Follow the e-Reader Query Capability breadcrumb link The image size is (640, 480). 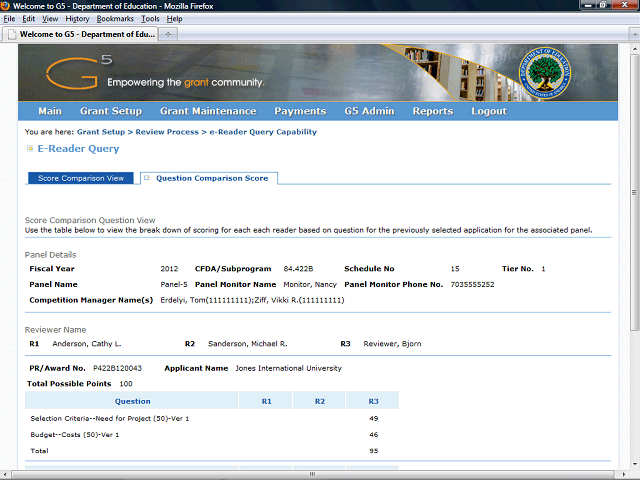click(263, 132)
